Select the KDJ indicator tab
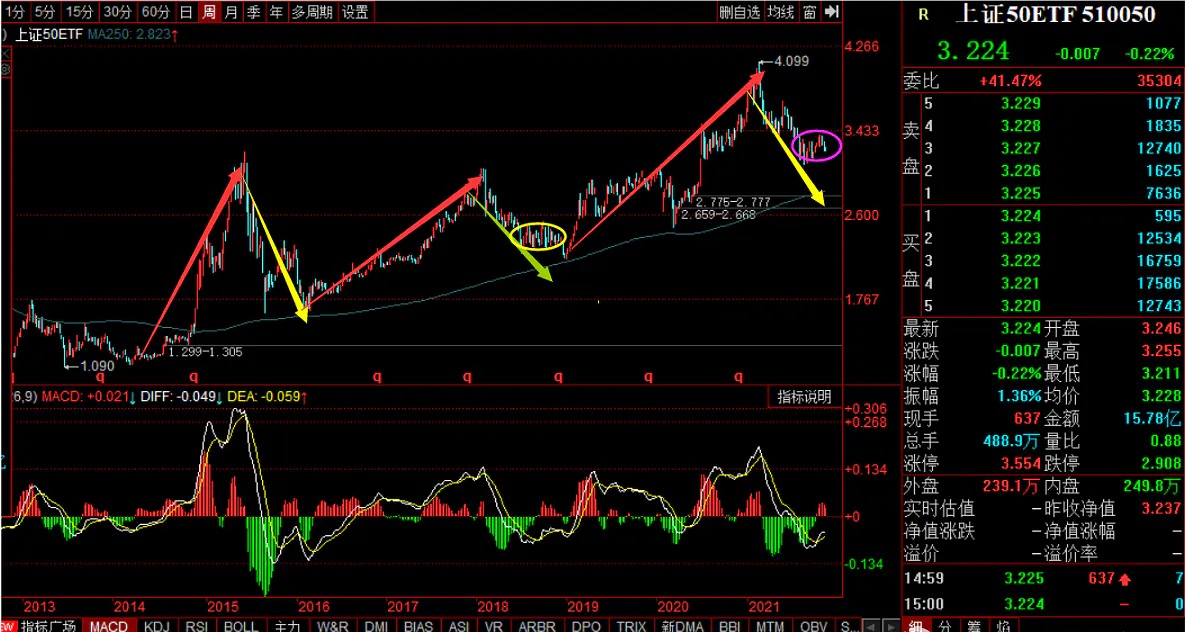This screenshot has height=632, width=1185. [157, 625]
